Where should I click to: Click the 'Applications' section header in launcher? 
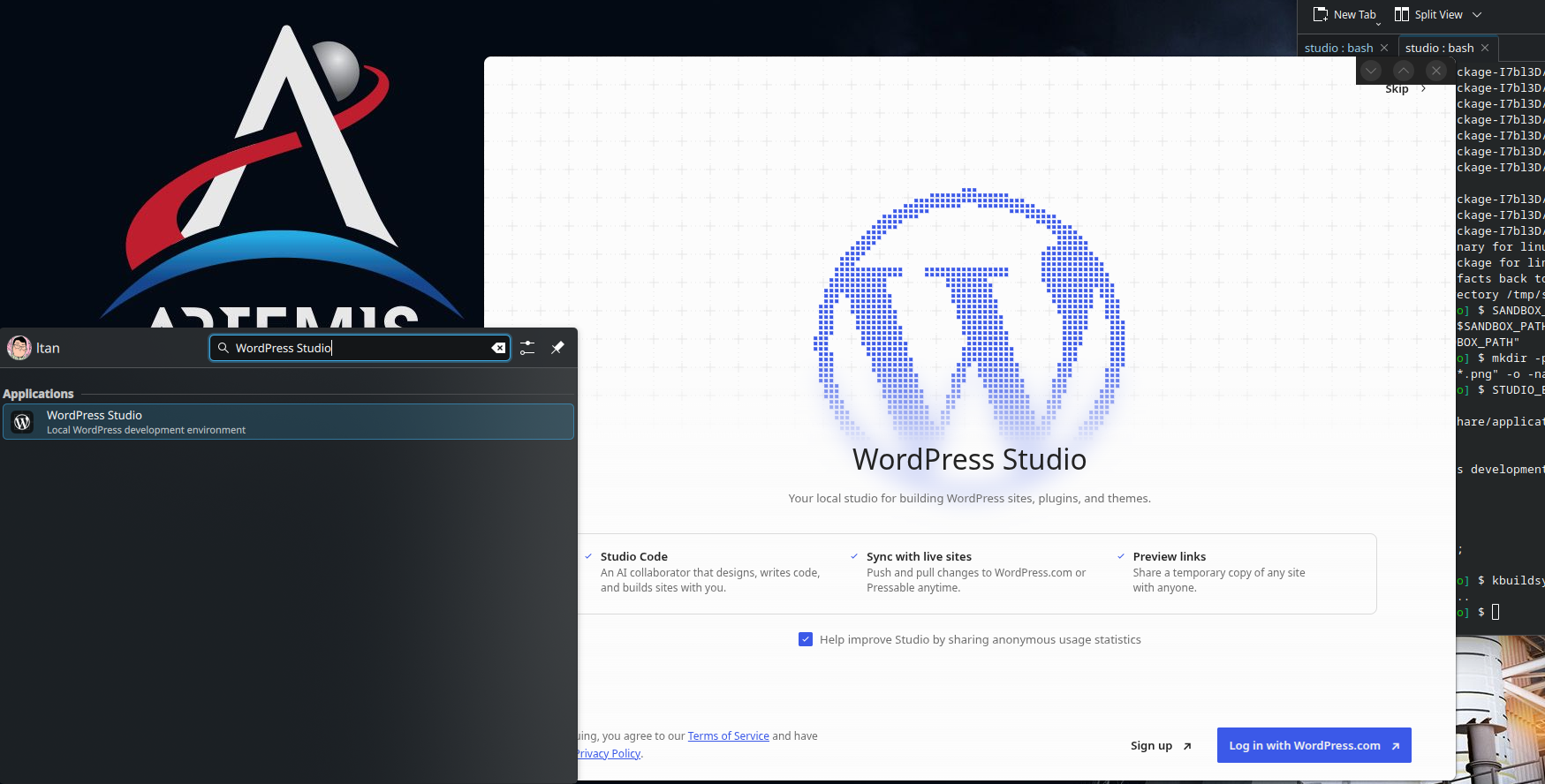[x=38, y=394]
